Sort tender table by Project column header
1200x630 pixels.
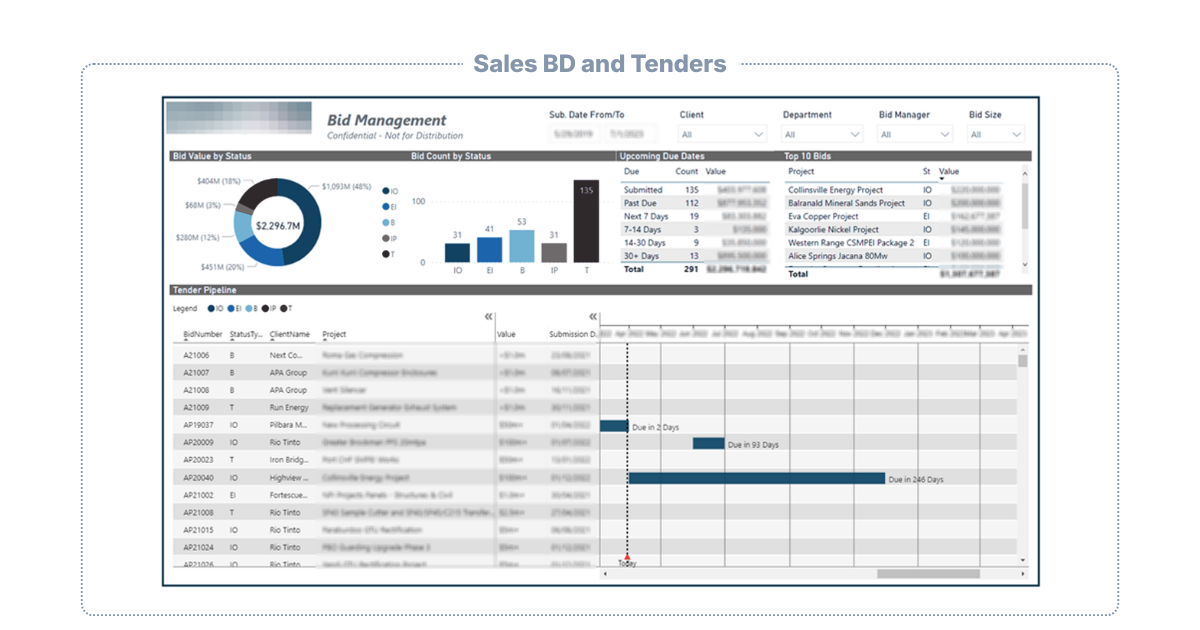334,334
